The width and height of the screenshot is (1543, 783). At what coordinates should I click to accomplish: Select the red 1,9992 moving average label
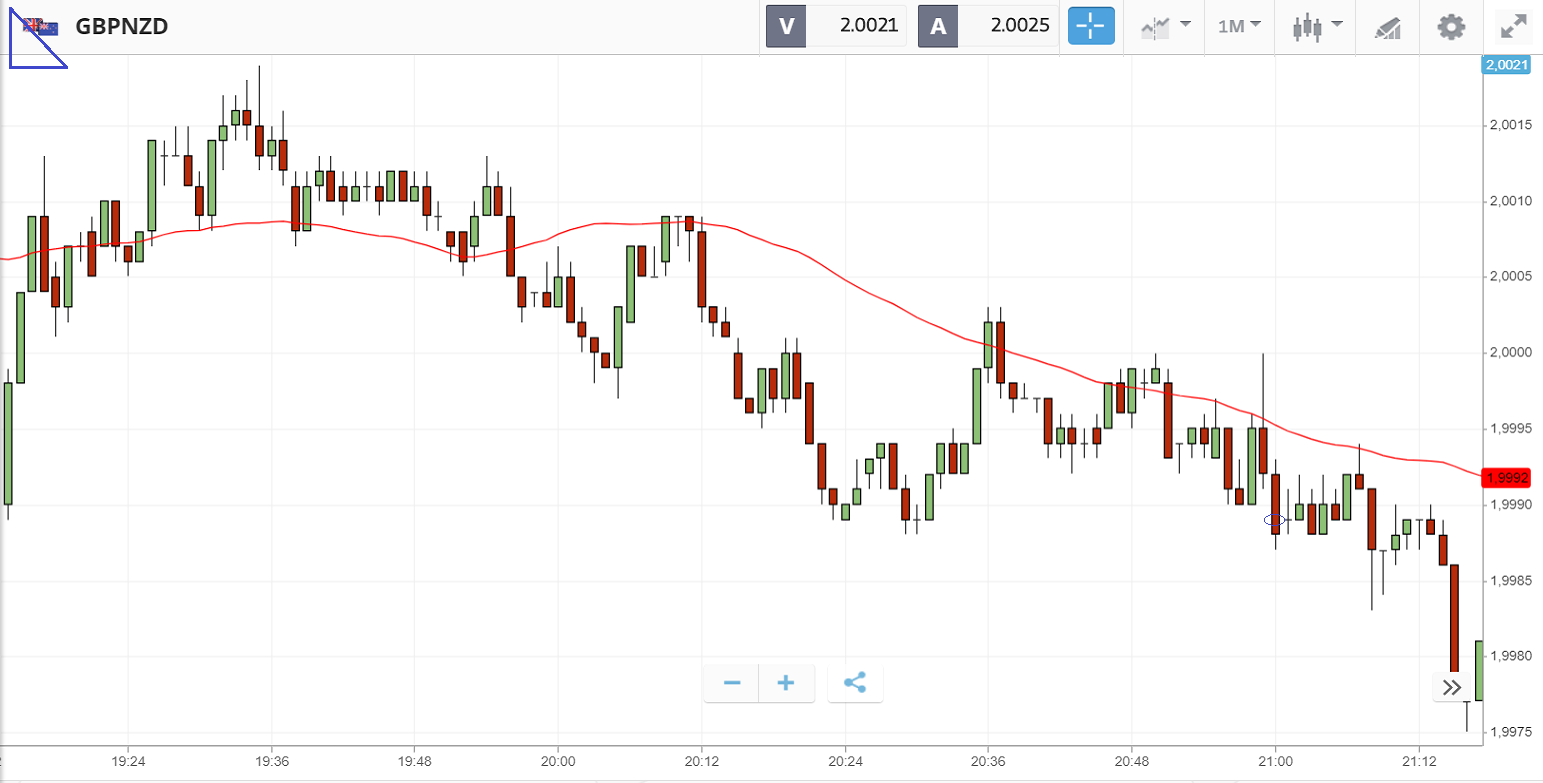1507,477
